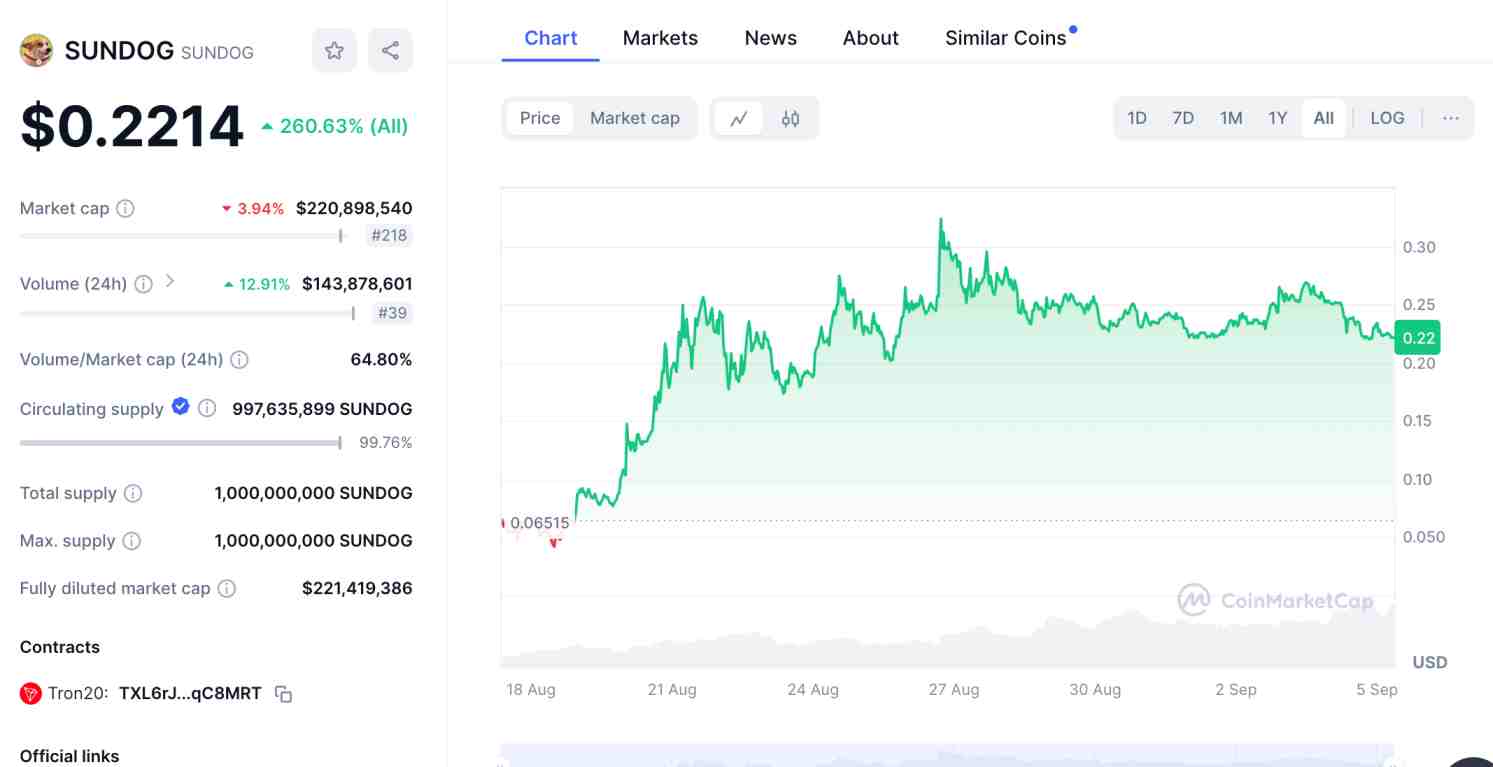Select the Market cap chart toggle
The width and height of the screenshot is (1493, 767).
(635, 118)
